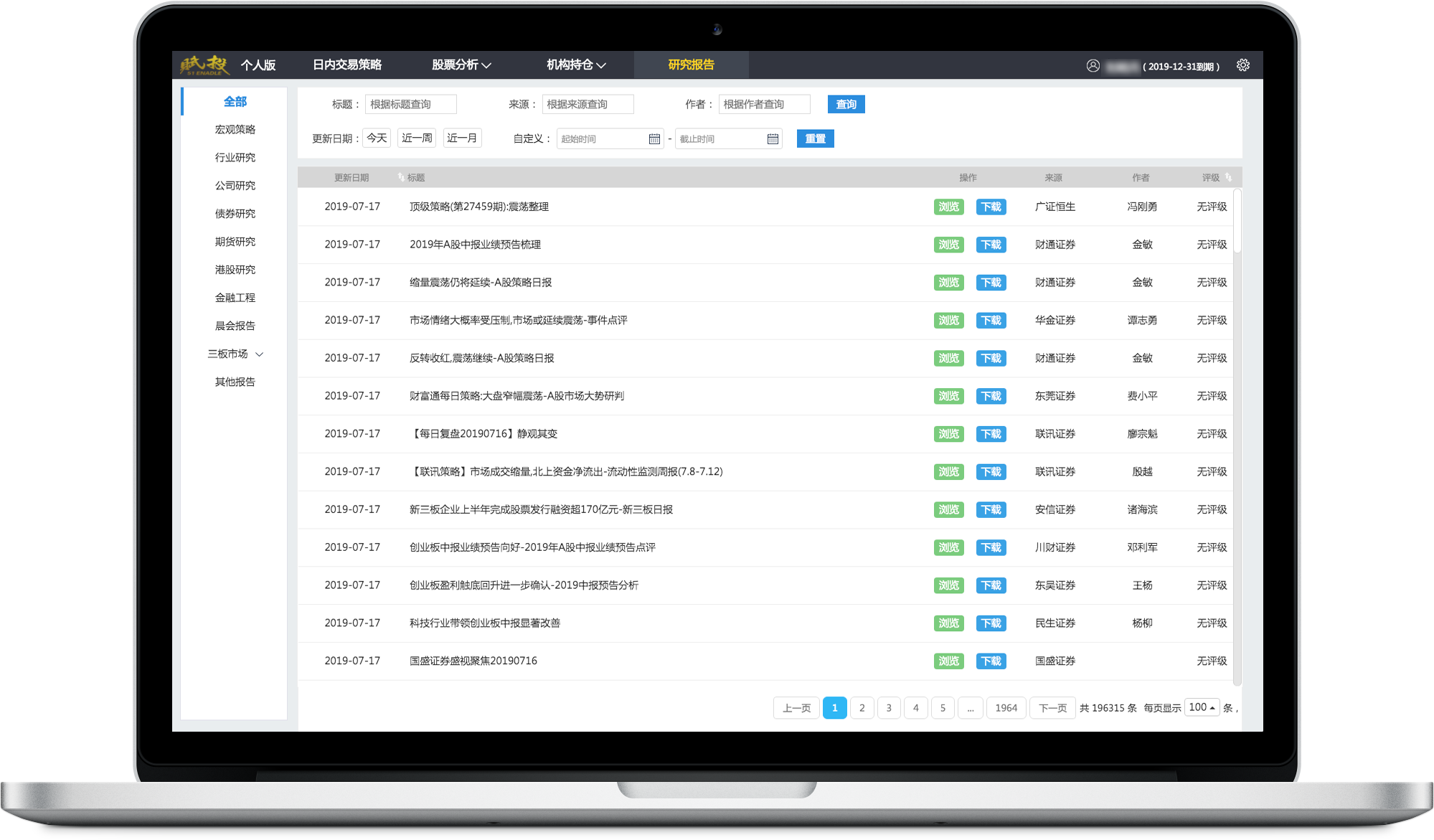The height and width of the screenshot is (840, 1434).
Task: Filter by 今天
Action: click(x=377, y=138)
